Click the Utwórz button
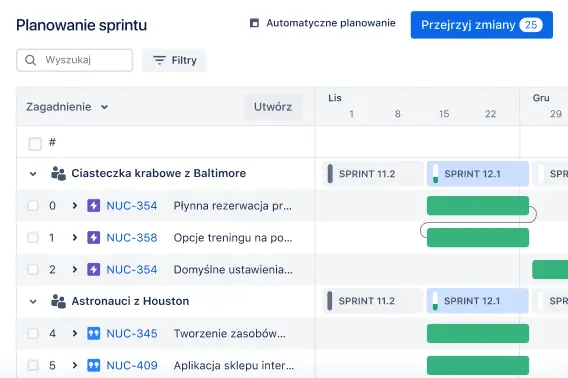This screenshot has width=568, height=378. (273, 107)
